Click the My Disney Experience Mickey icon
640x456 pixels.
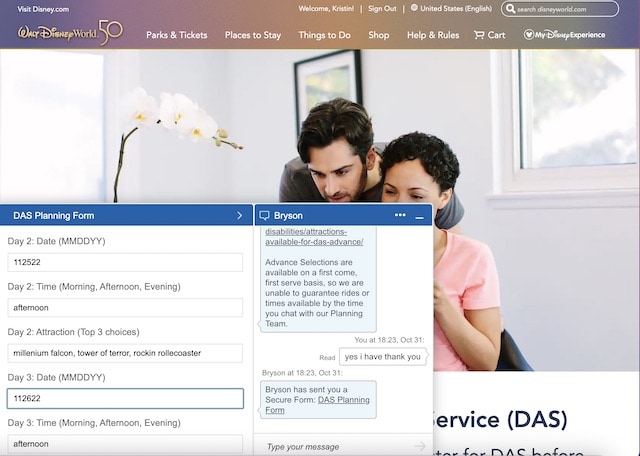click(x=529, y=35)
